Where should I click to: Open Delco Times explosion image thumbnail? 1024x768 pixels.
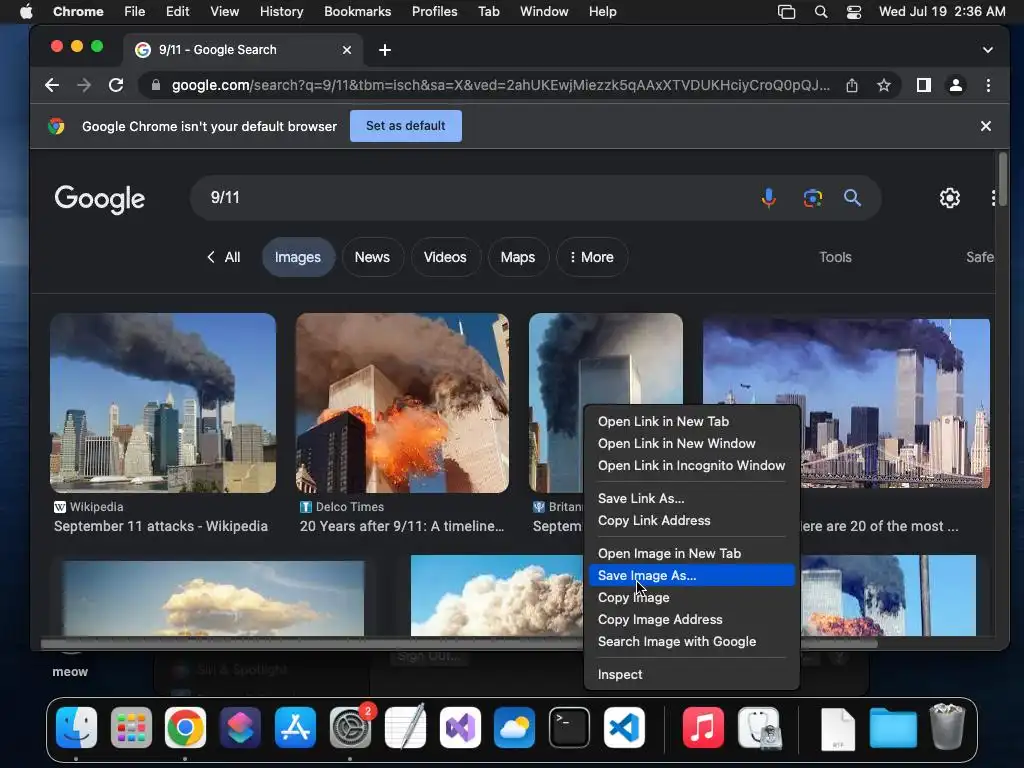[x=402, y=403]
